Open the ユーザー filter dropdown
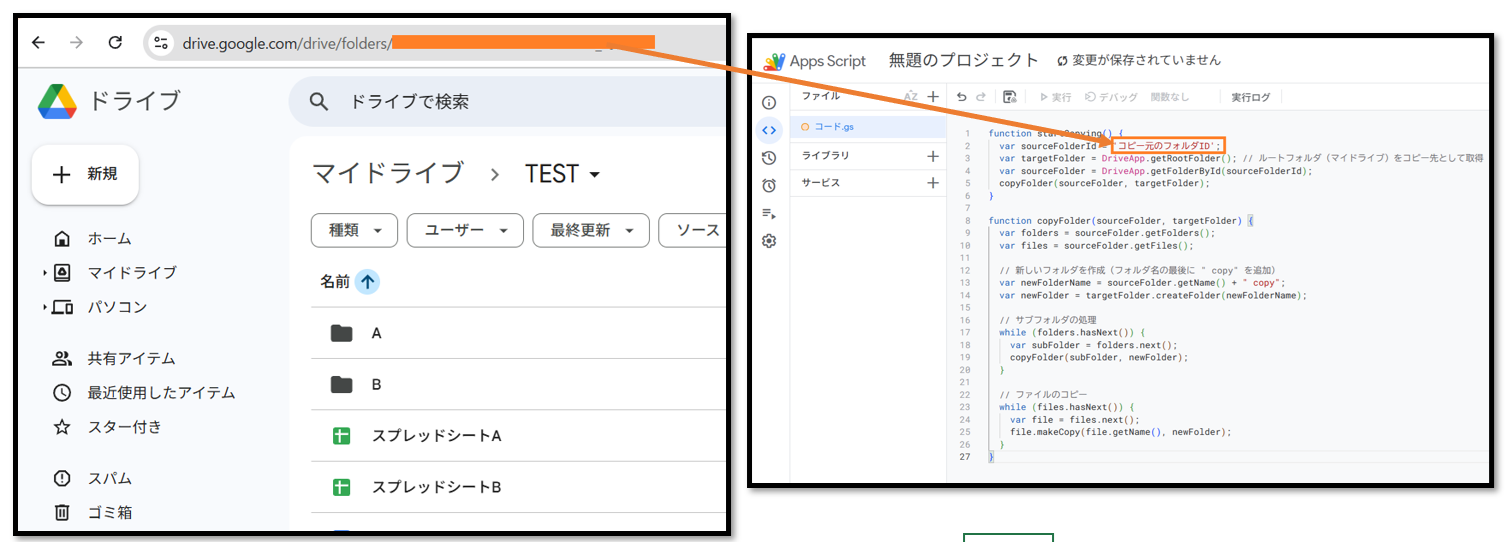The image size is (1511, 542). click(464, 231)
